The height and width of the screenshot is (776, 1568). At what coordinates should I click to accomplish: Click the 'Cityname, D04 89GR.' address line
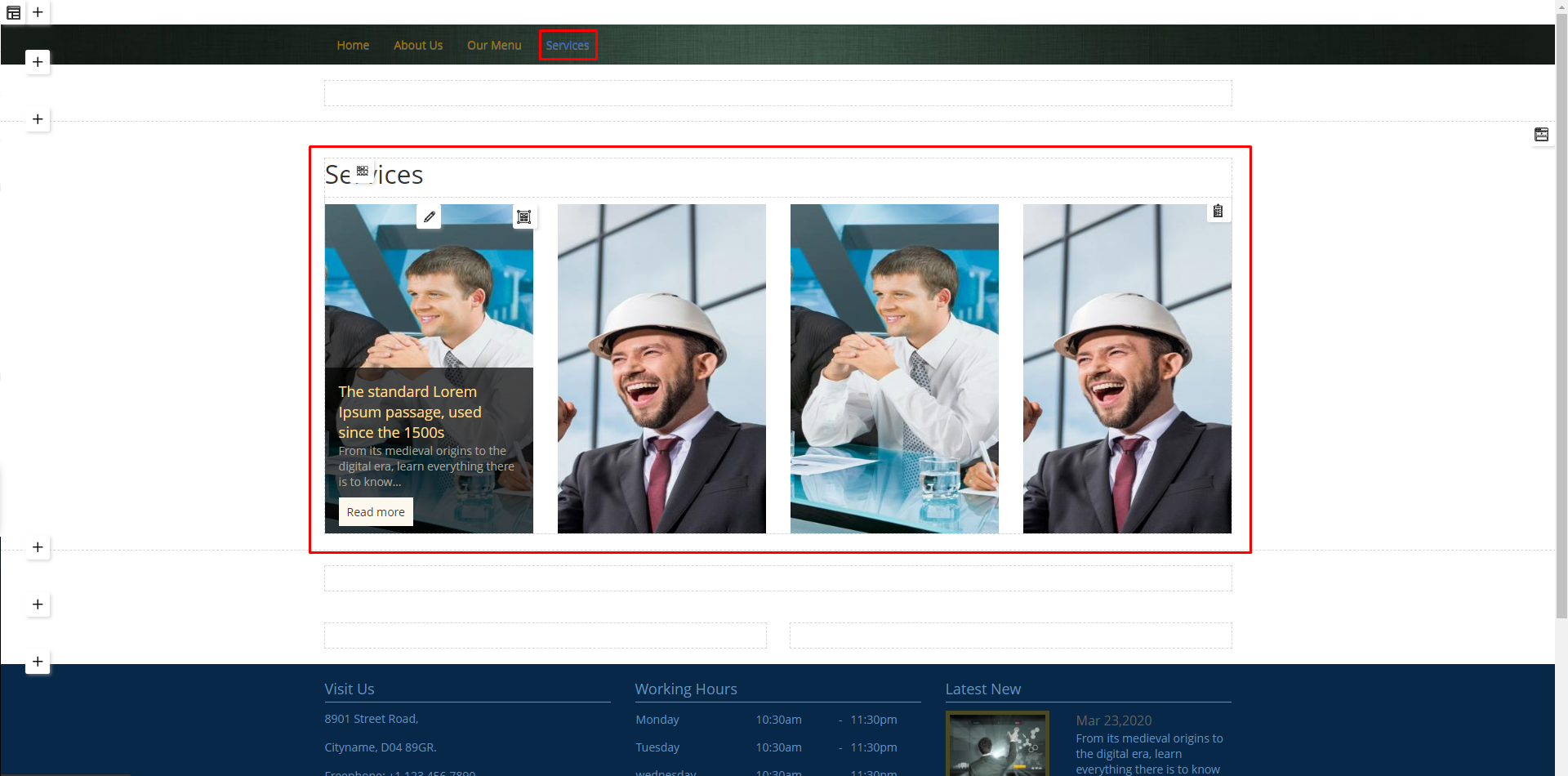pos(381,747)
